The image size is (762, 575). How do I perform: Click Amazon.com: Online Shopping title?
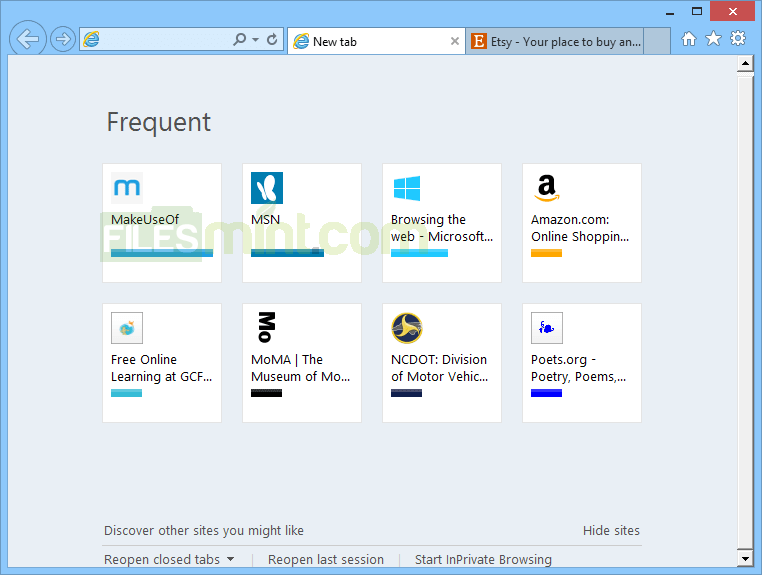pyautogui.click(x=580, y=228)
